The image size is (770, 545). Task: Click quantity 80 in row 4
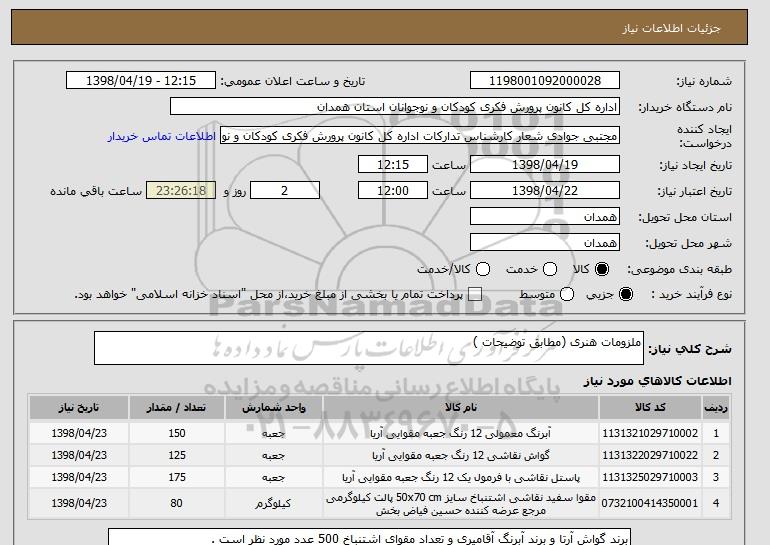(x=177, y=503)
